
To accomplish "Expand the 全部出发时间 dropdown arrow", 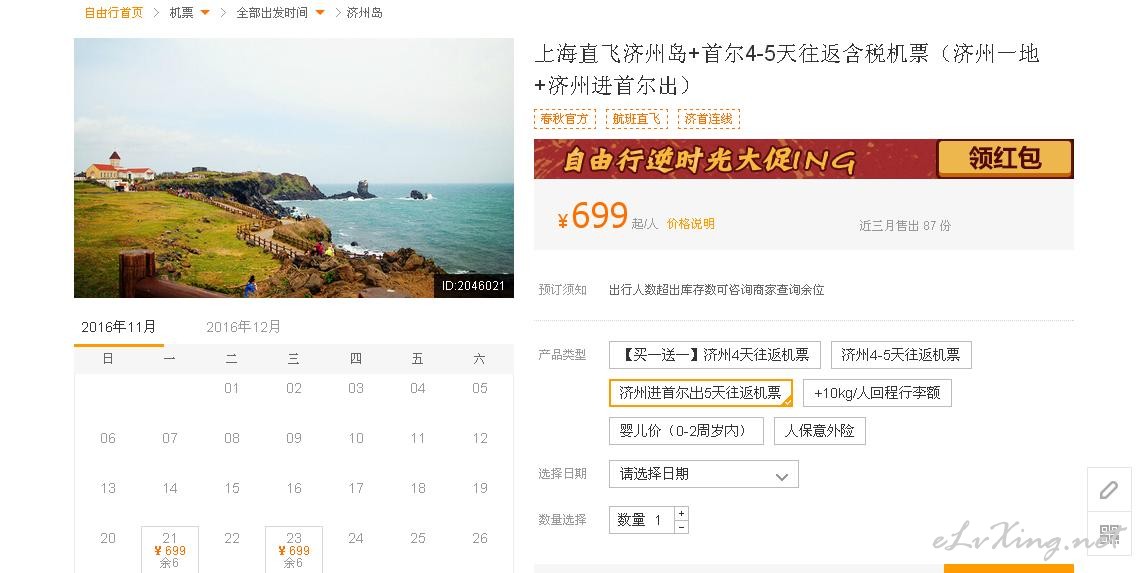I will [x=320, y=12].
